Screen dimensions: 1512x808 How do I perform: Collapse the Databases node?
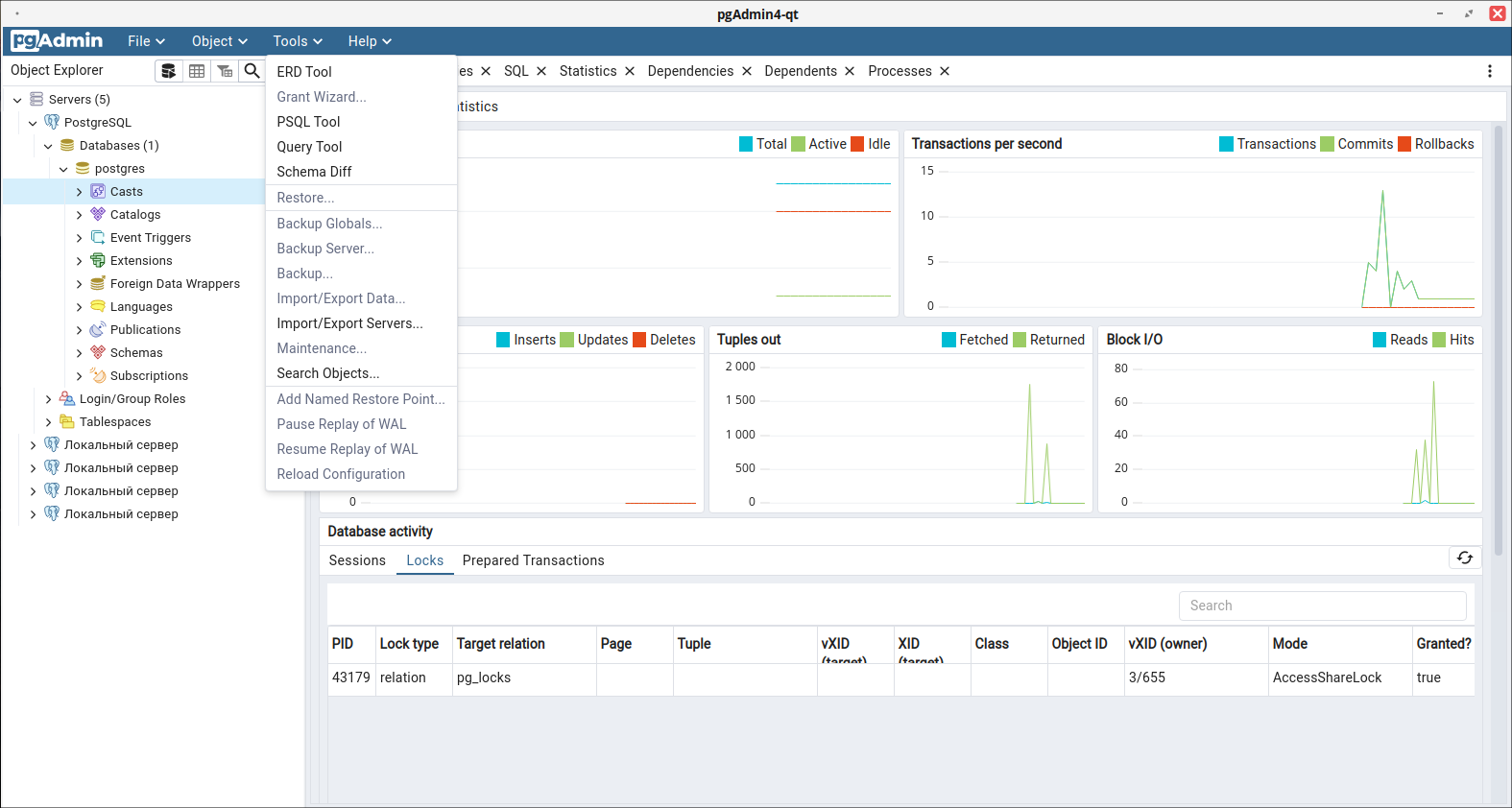pyautogui.click(x=48, y=146)
